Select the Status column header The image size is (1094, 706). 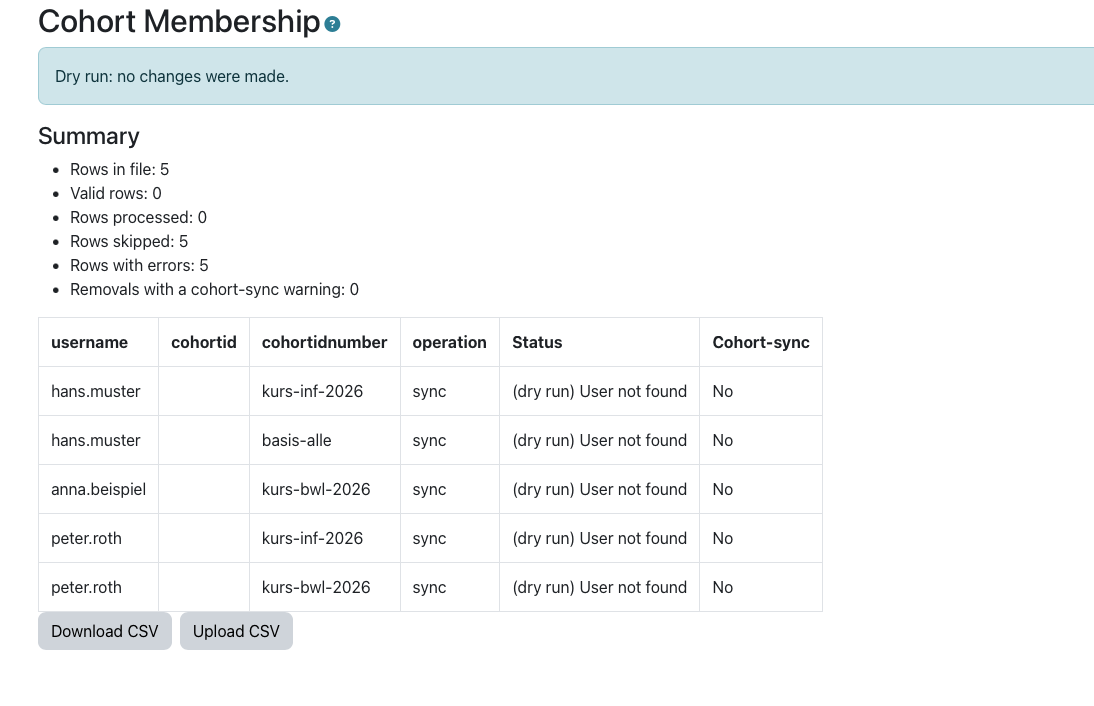click(537, 343)
